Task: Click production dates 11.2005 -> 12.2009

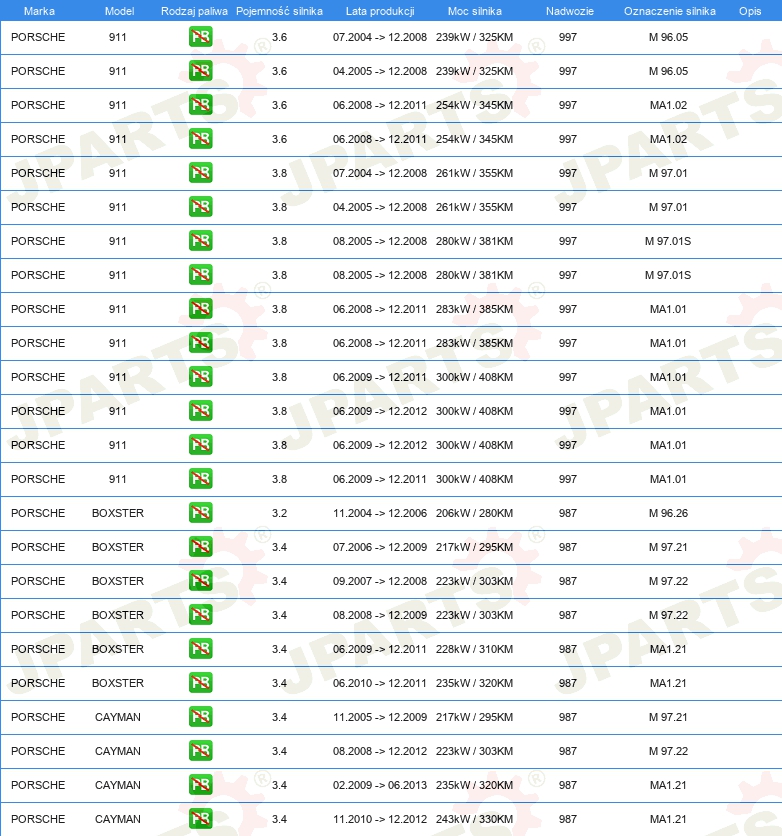Action: 380,717
